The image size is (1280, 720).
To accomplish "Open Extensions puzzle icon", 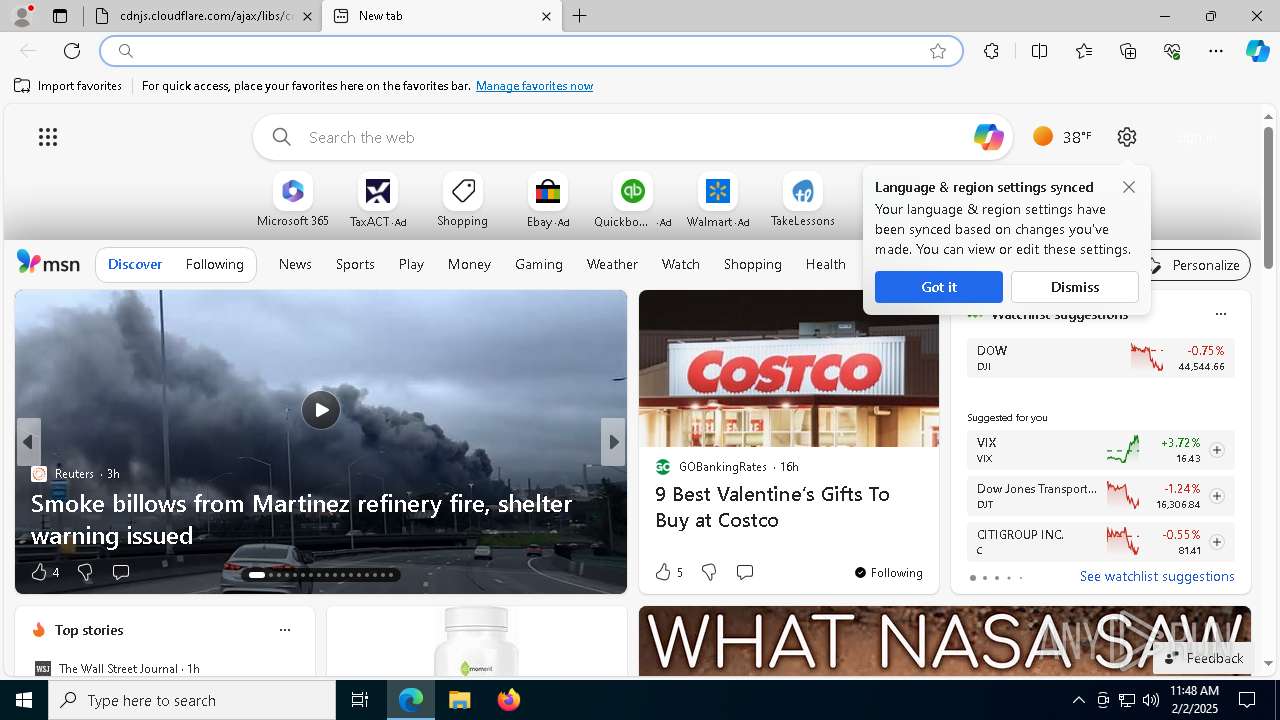I will coord(991,51).
